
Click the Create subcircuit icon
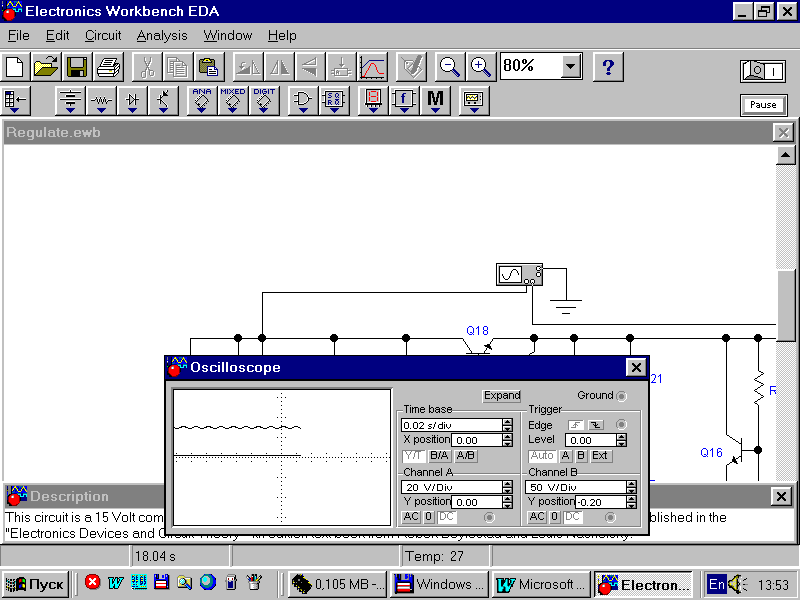(341, 67)
